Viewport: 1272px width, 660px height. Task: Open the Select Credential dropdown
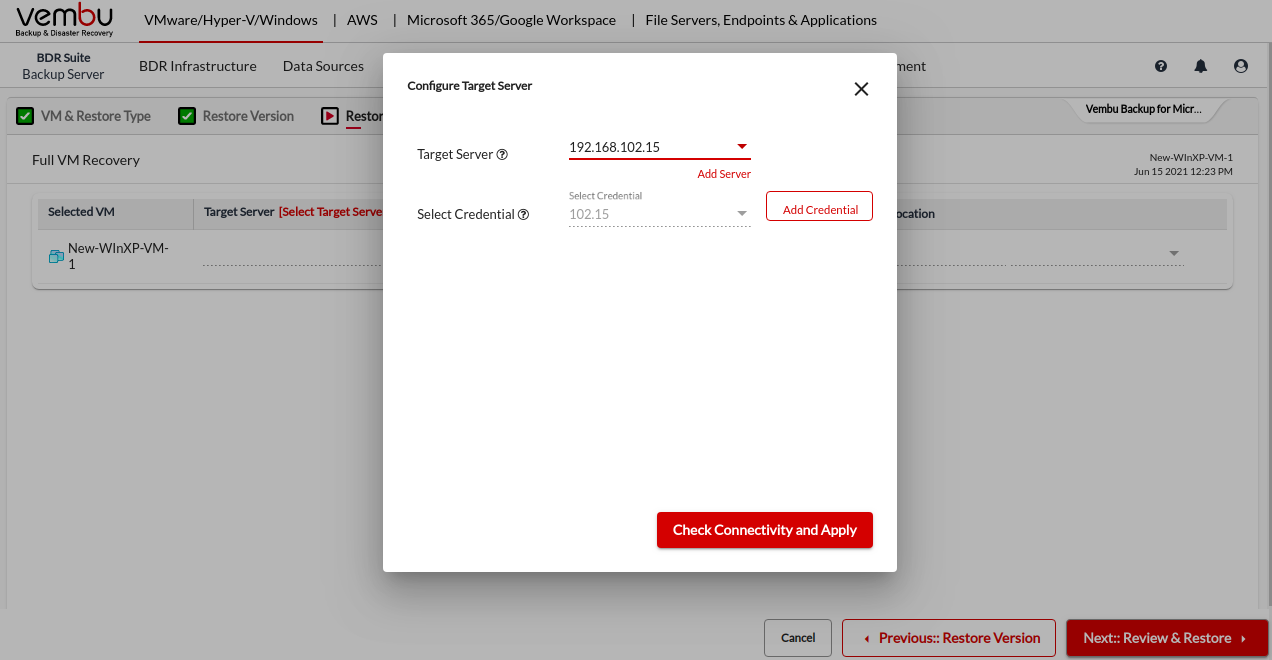742,214
